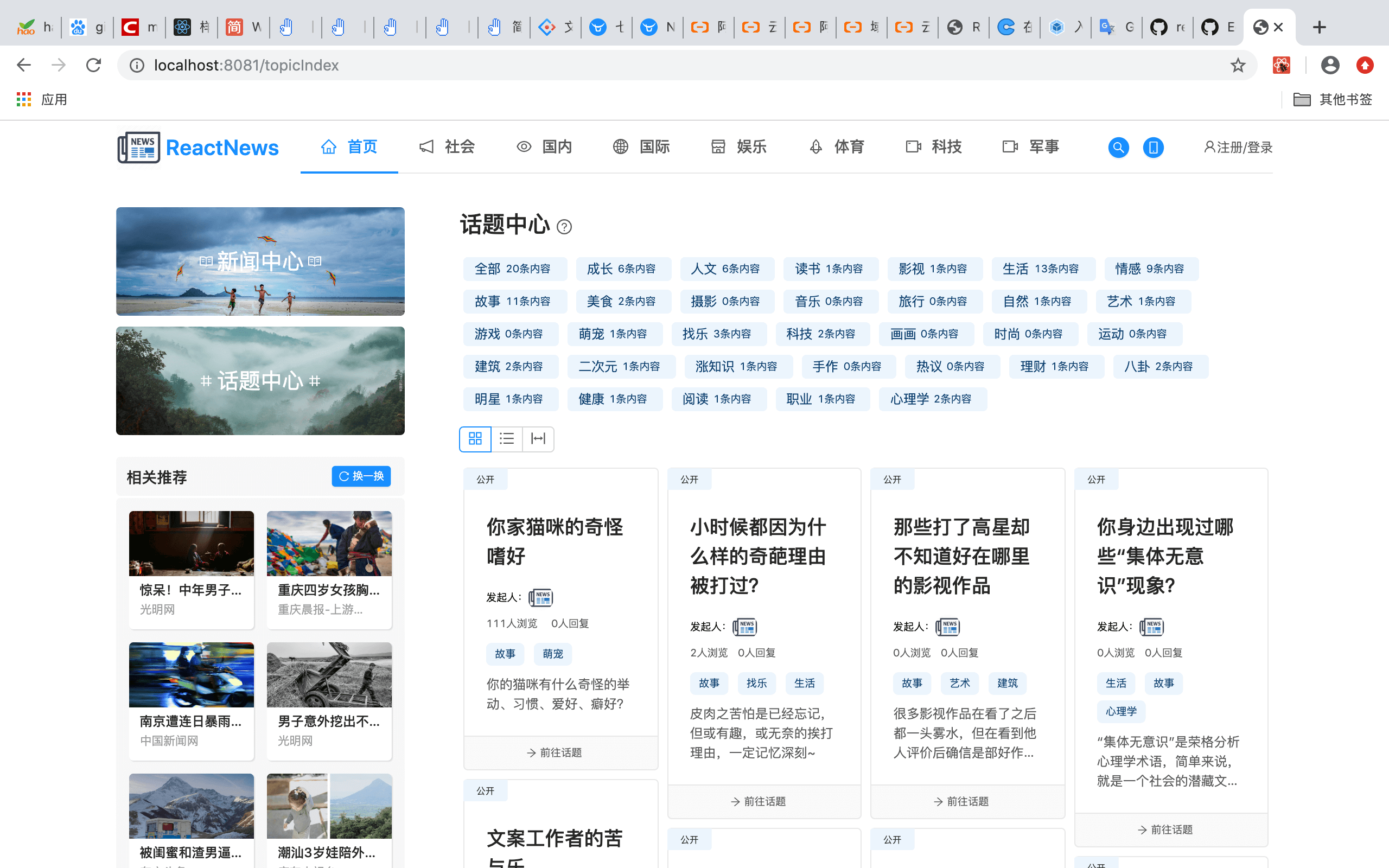
Task: Toggle the wide column width view
Action: (538, 439)
